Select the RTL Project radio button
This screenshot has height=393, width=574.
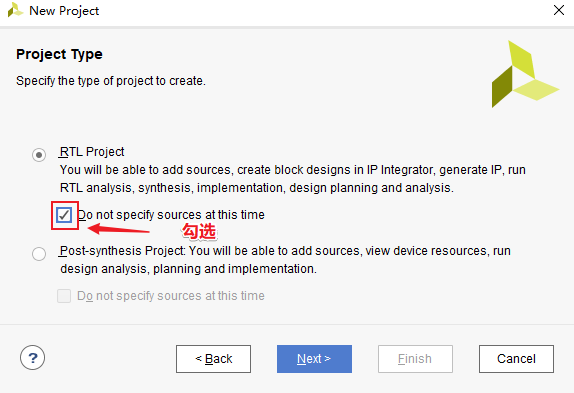pos(39,155)
